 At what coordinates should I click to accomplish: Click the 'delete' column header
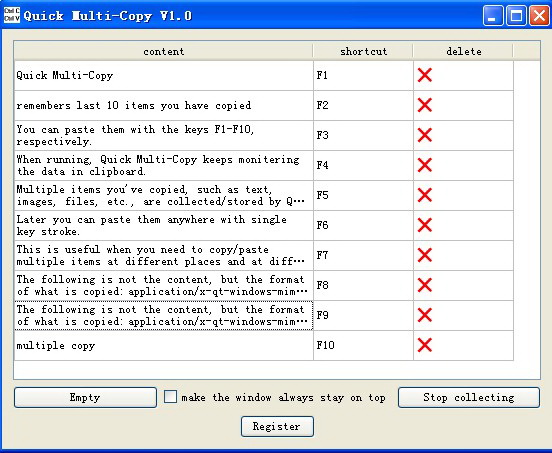click(463, 51)
